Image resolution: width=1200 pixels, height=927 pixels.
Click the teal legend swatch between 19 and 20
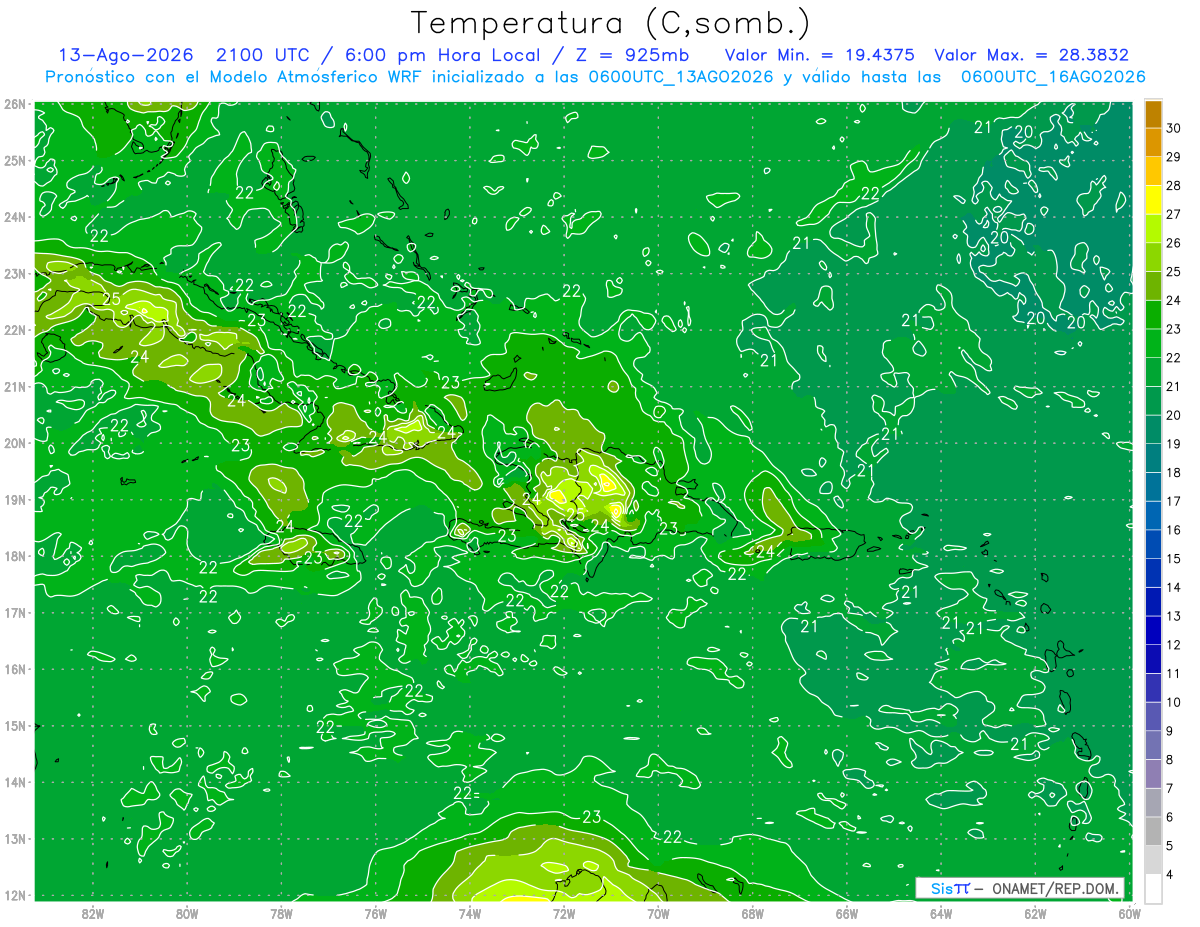(x=1154, y=429)
